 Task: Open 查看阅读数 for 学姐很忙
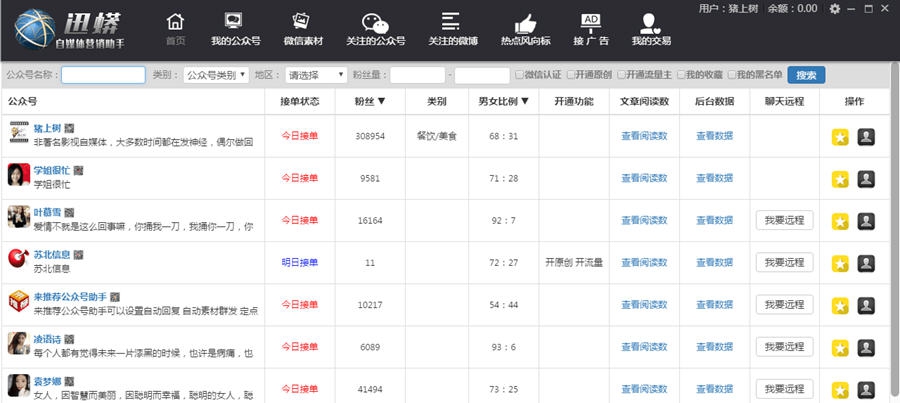[x=644, y=179]
